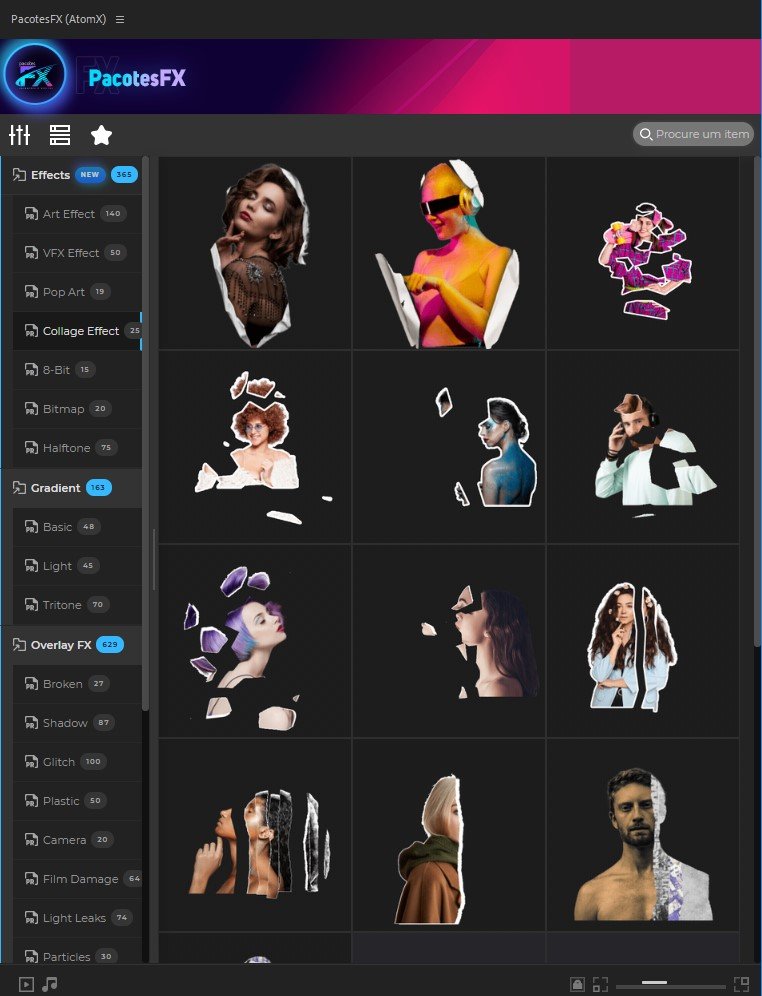Adjust the thumbnail size slider
The image size is (762, 996).
point(654,984)
